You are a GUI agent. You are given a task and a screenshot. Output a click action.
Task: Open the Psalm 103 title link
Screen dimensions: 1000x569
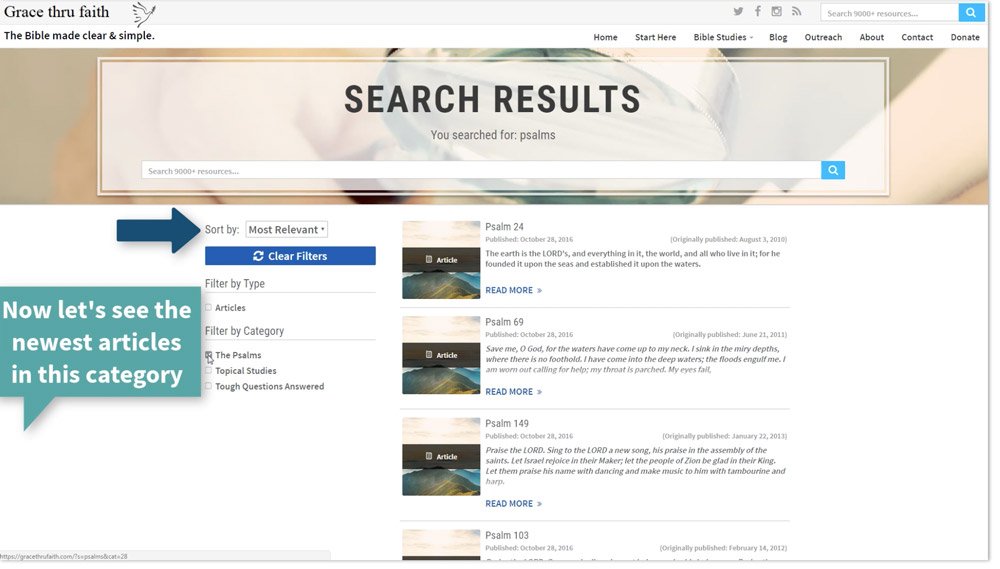(x=507, y=535)
